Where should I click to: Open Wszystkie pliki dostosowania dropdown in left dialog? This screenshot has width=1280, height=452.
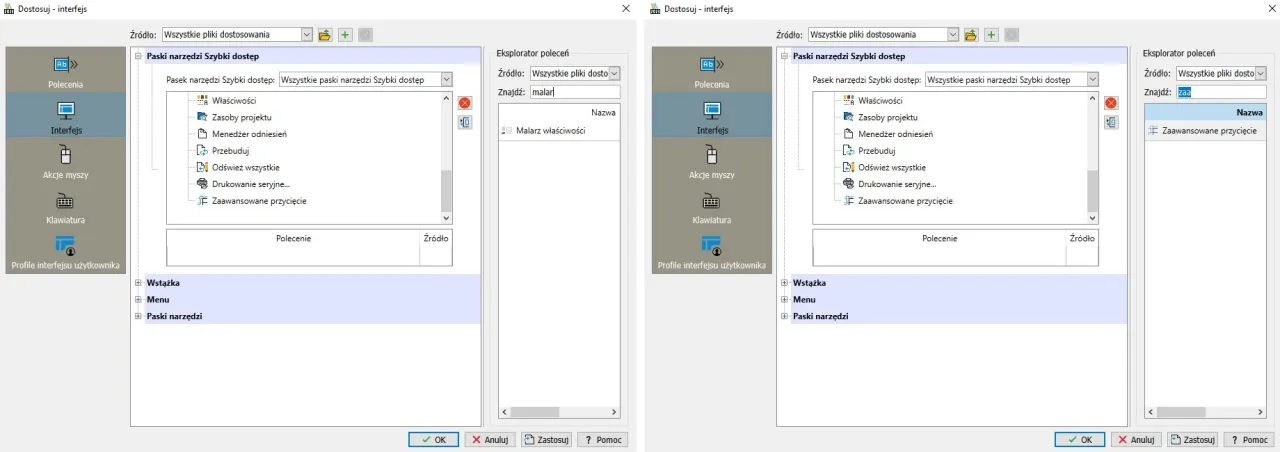(x=306, y=35)
